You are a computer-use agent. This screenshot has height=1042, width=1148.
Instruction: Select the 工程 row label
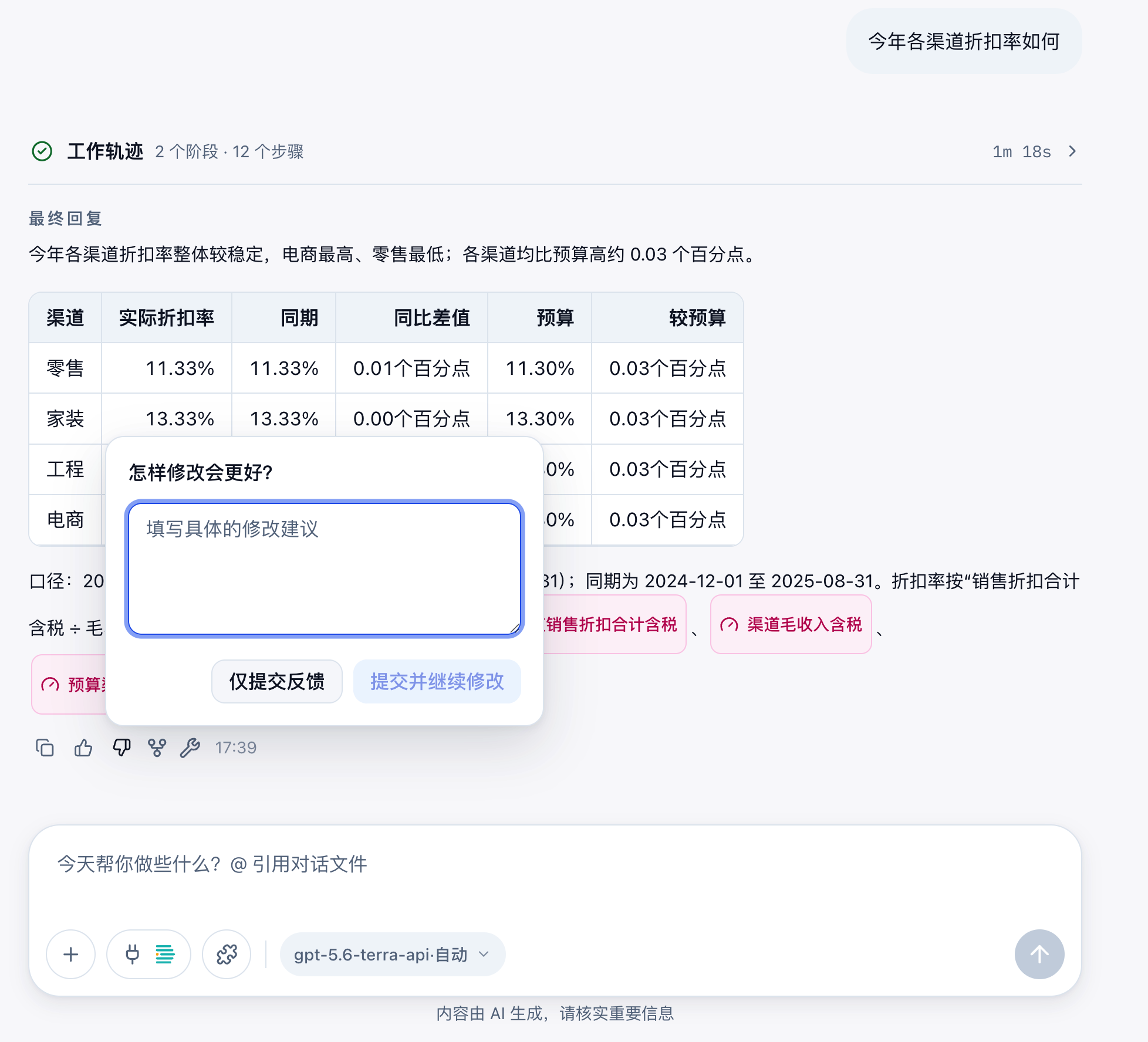[x=65, y=469]
